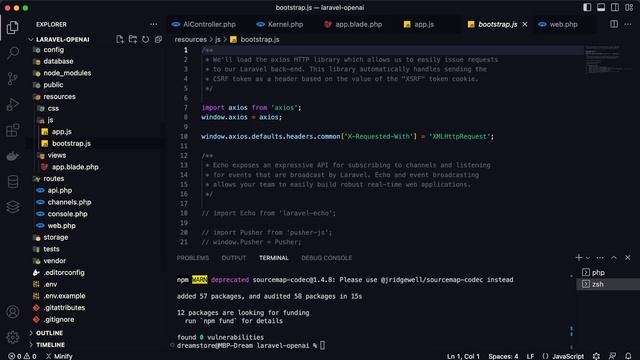640x360 pixels.
Task: Open editor more actions menu
Action: tap(628, 24)
